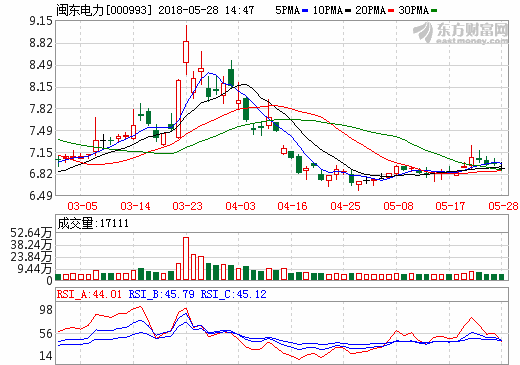Click the 8.82 price axis label

pyautogui.click(x=41, y=43)
